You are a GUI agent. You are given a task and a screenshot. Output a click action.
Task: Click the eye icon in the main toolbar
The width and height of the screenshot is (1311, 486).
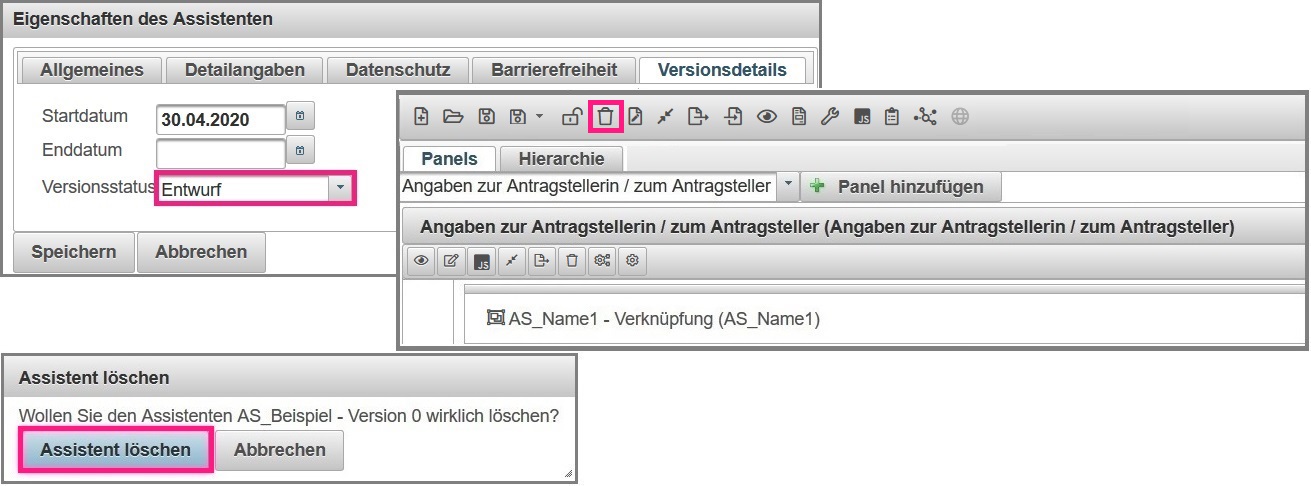(x=767, y=117)
